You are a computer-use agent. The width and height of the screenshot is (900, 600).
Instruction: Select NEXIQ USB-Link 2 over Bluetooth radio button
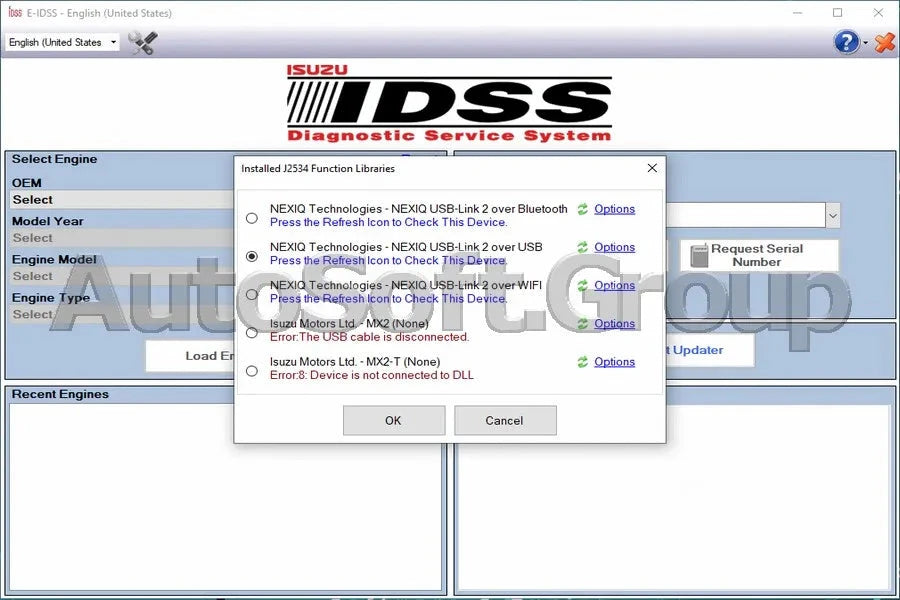[251, 218]
